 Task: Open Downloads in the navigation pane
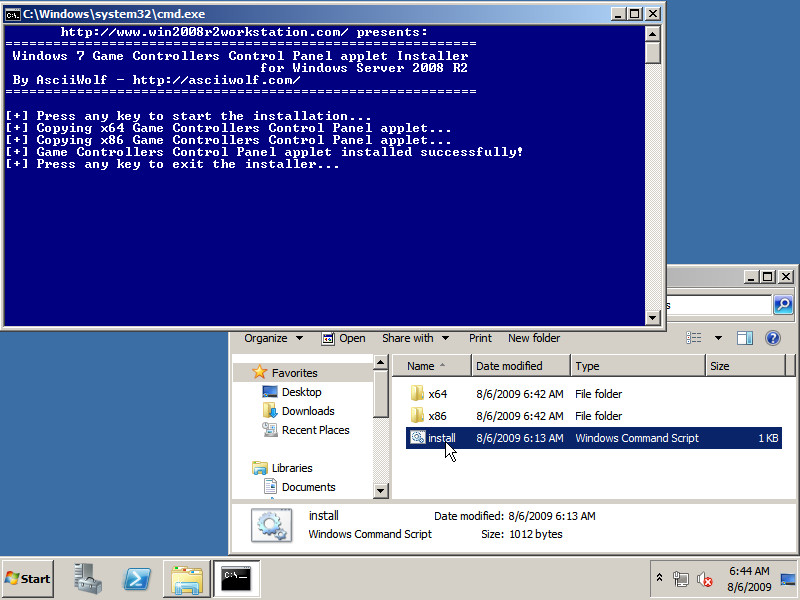[308, 411]
